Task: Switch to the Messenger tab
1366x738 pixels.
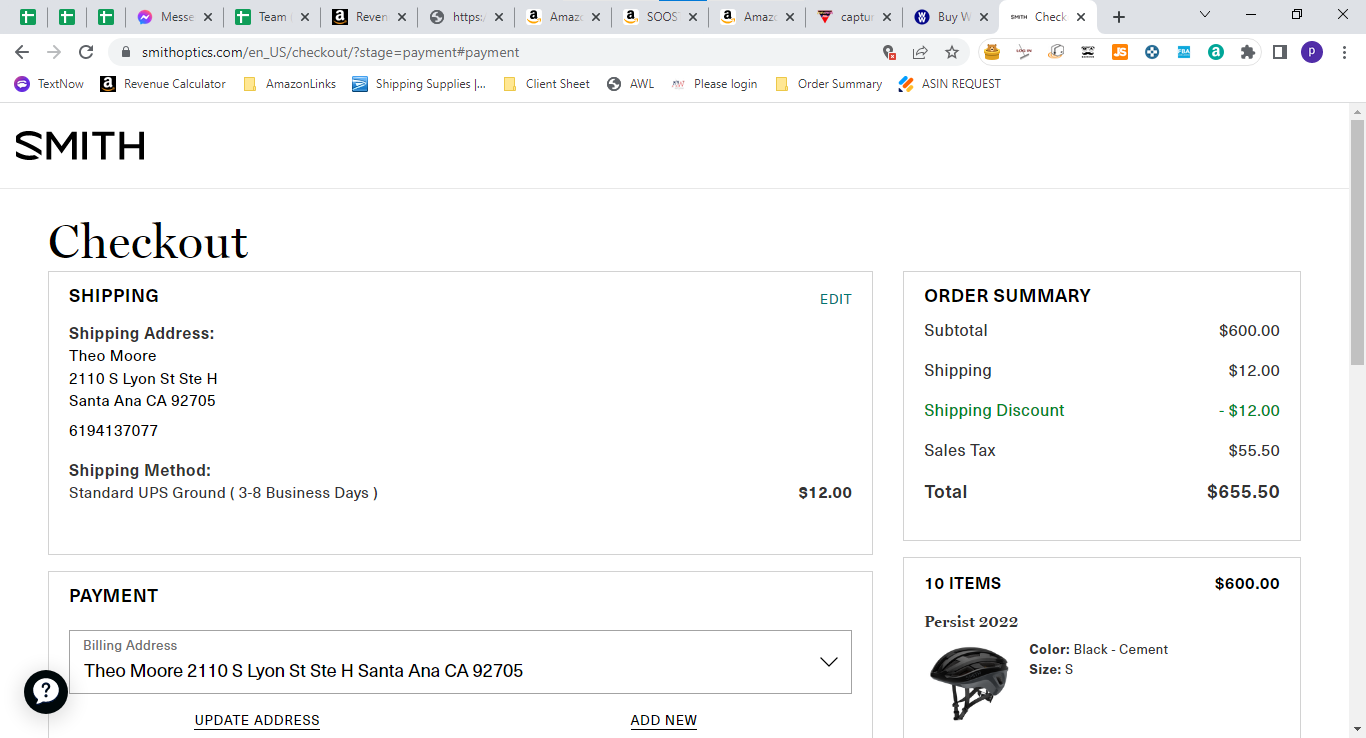Action: (174, 17)
